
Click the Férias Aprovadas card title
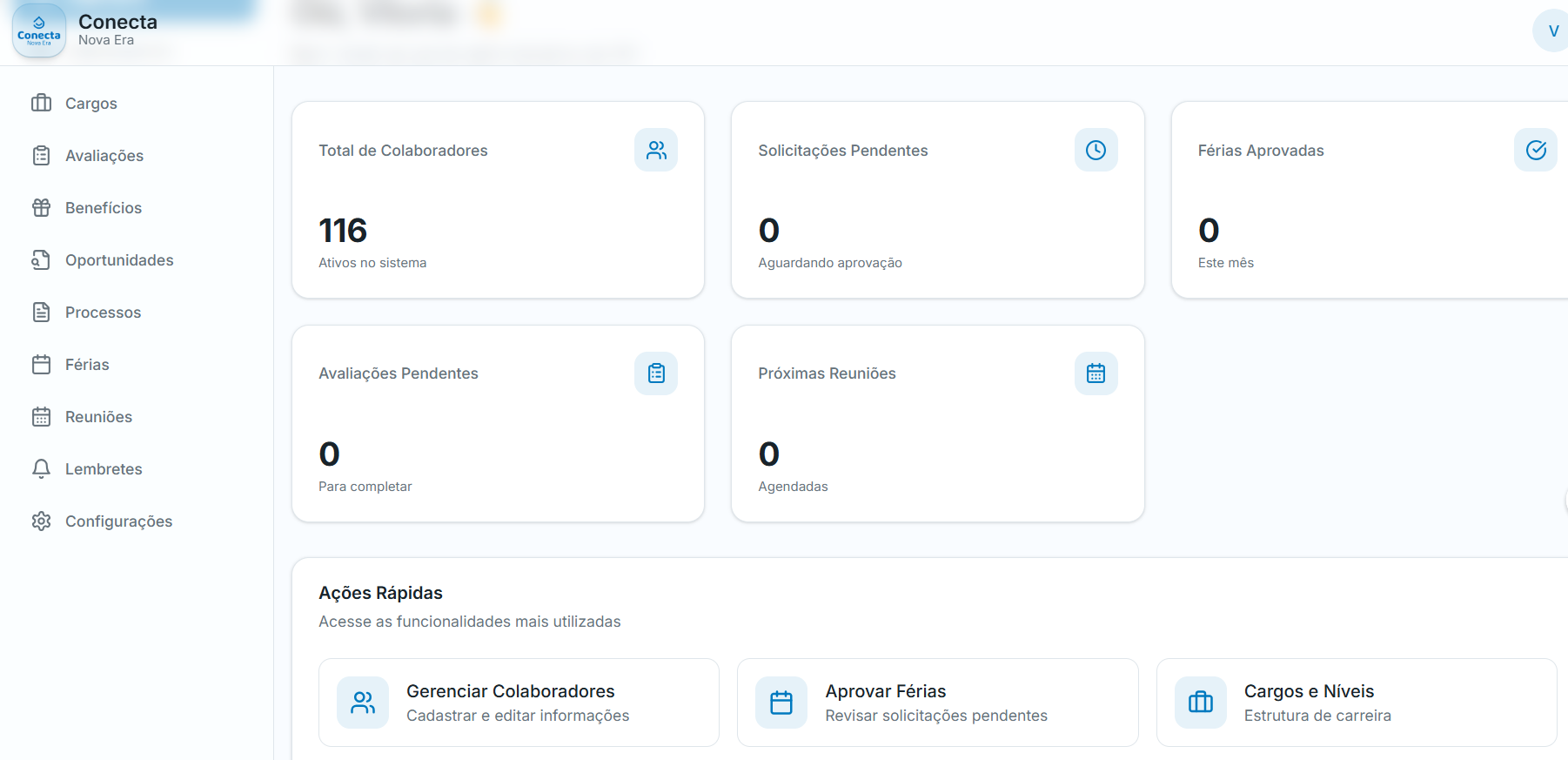[x=1261, y=151]
